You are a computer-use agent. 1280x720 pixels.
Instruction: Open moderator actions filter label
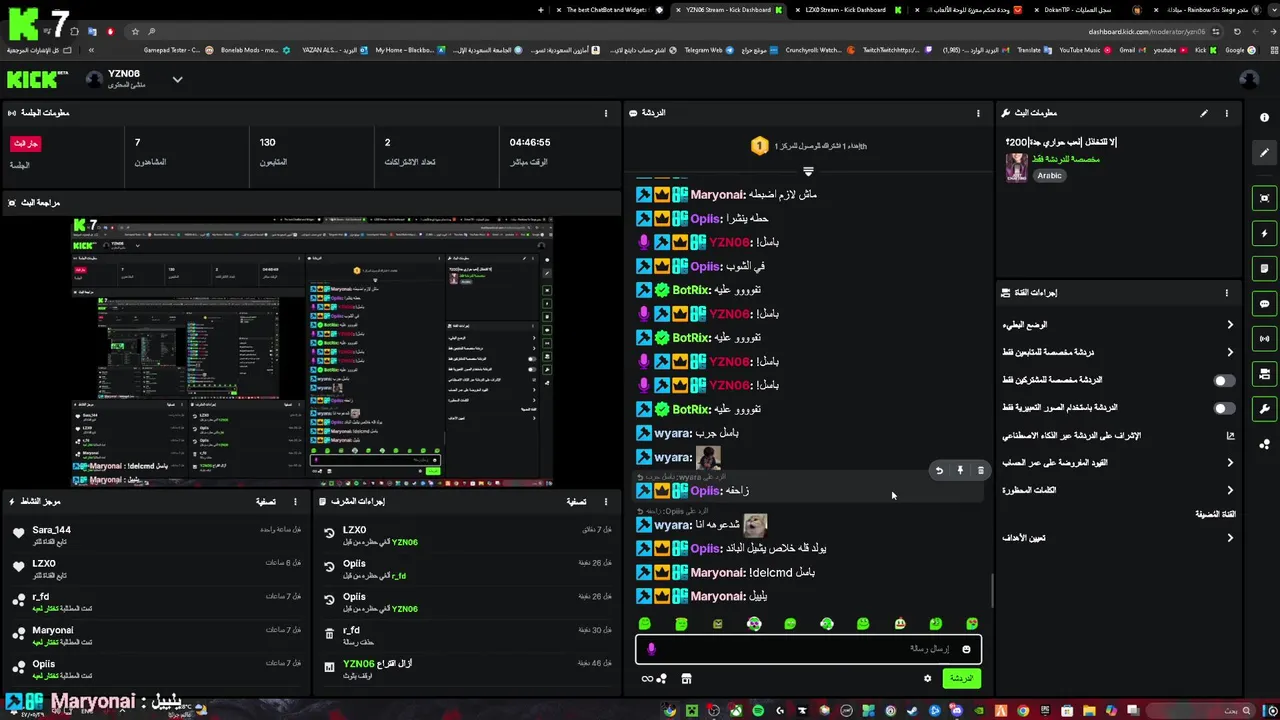pos(576,502)
